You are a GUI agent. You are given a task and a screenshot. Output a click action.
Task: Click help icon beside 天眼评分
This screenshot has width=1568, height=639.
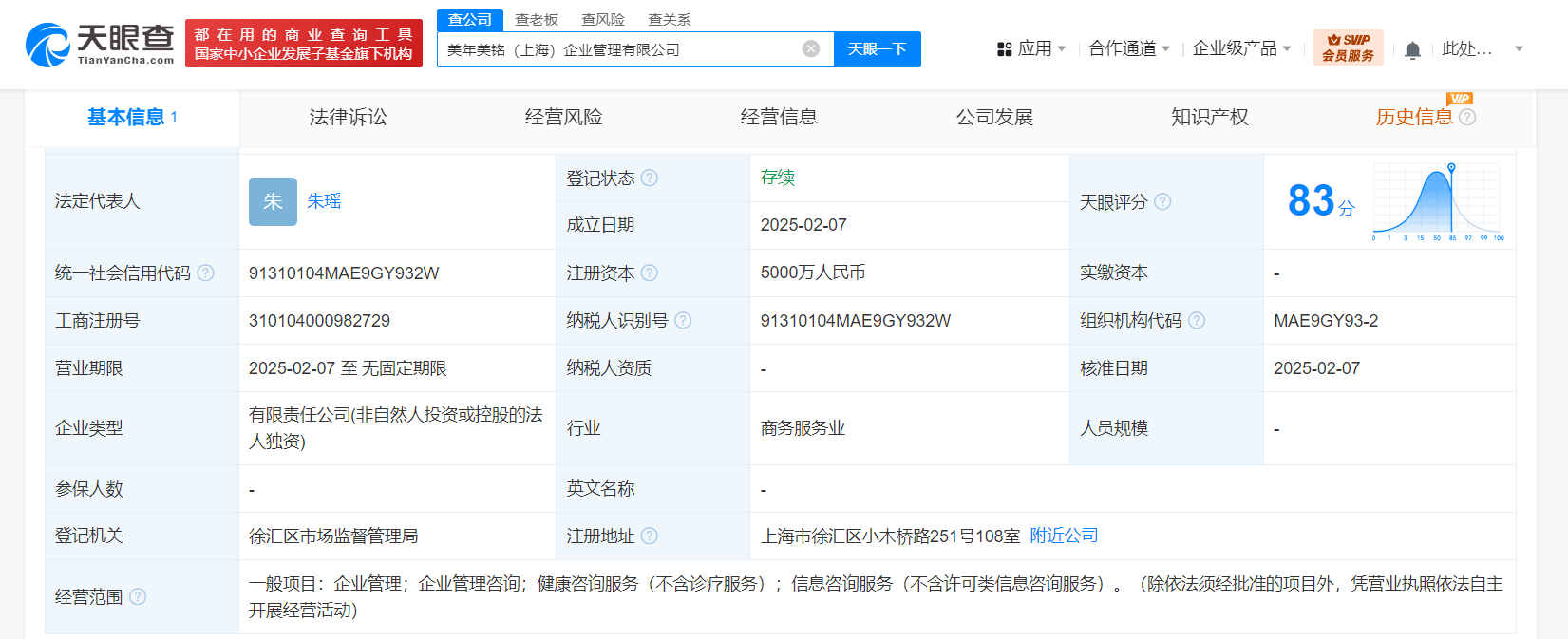1162,201
